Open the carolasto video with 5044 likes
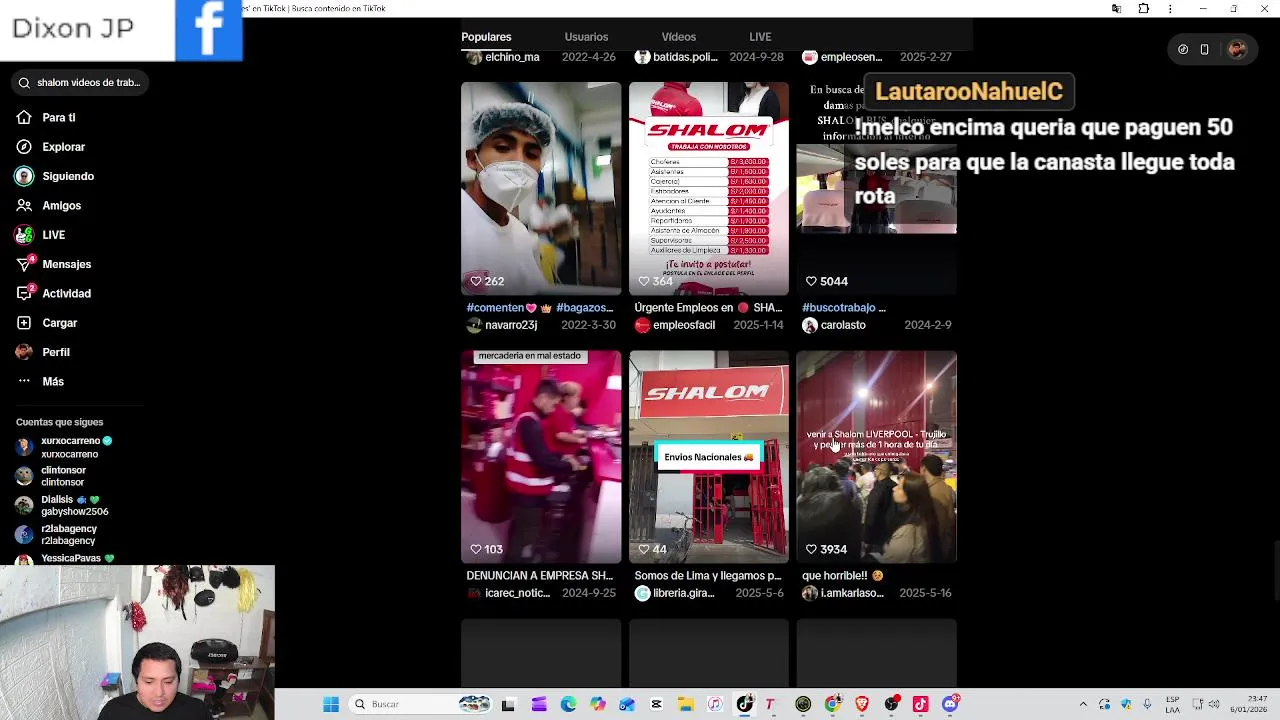Screen dimensions: 1280x720 point(877,189)
